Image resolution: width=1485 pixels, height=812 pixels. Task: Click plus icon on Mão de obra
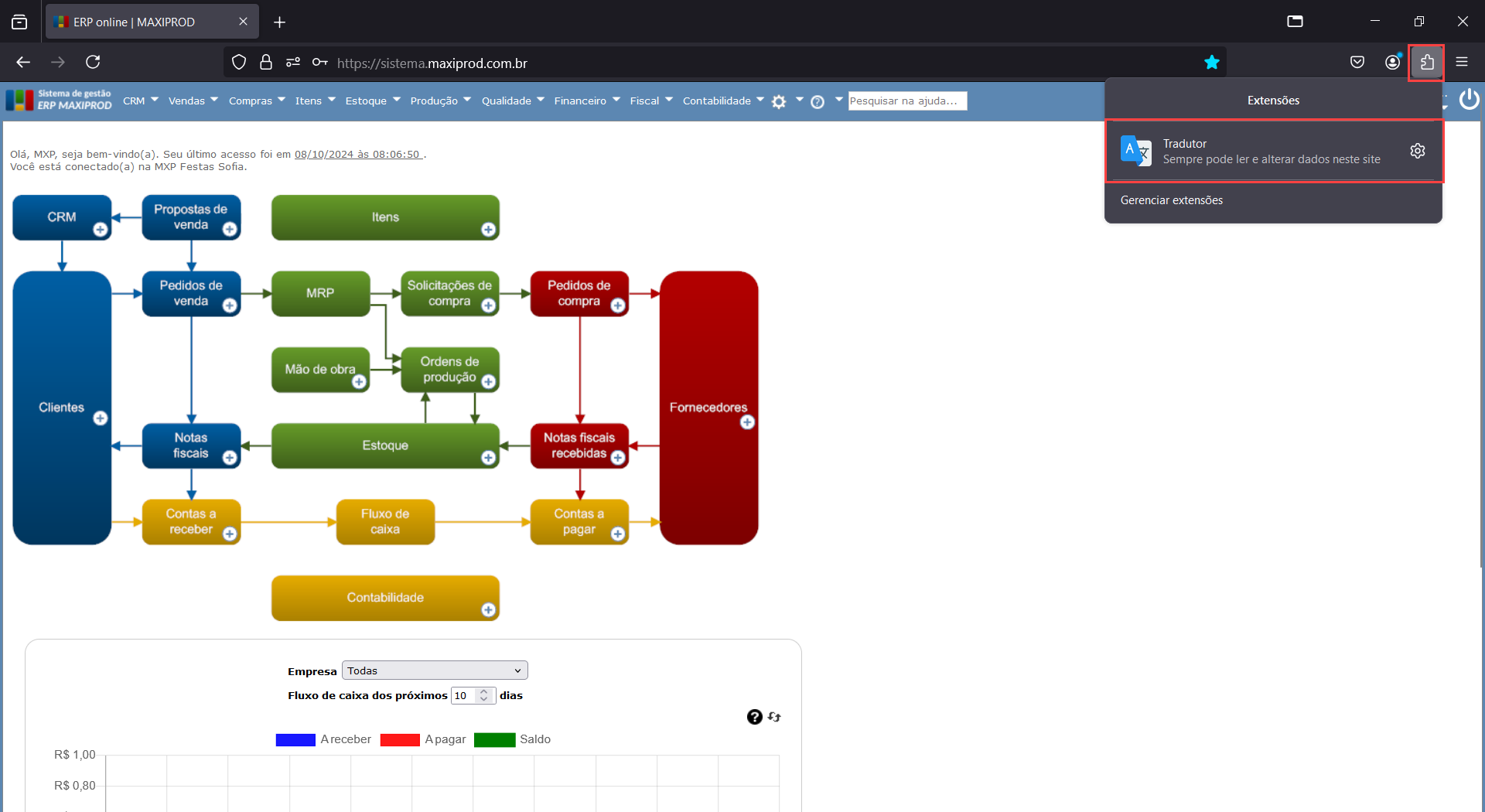359,382
